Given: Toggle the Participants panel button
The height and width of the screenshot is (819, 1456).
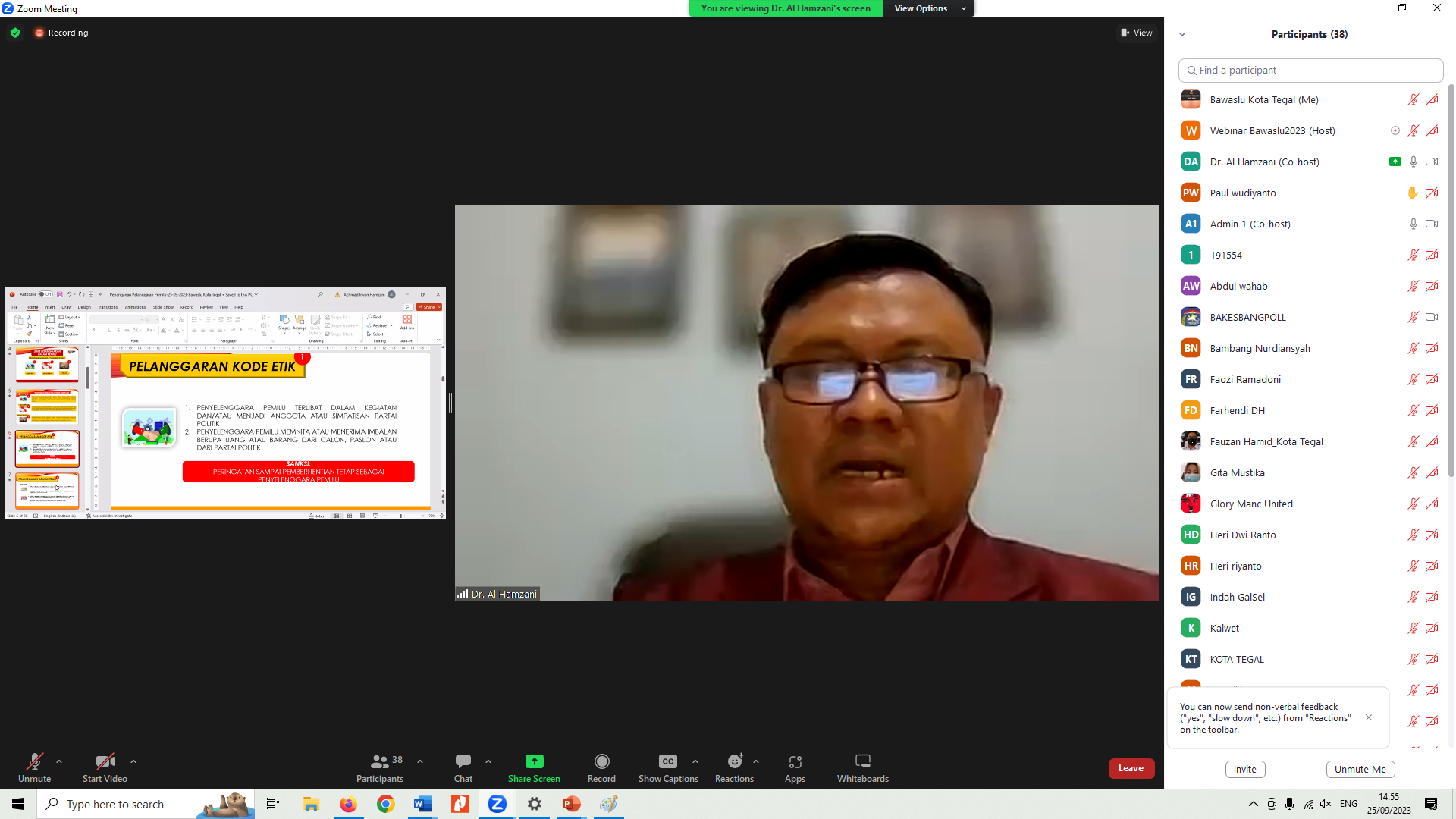Looking at the screenshot, I should (380, 761).
